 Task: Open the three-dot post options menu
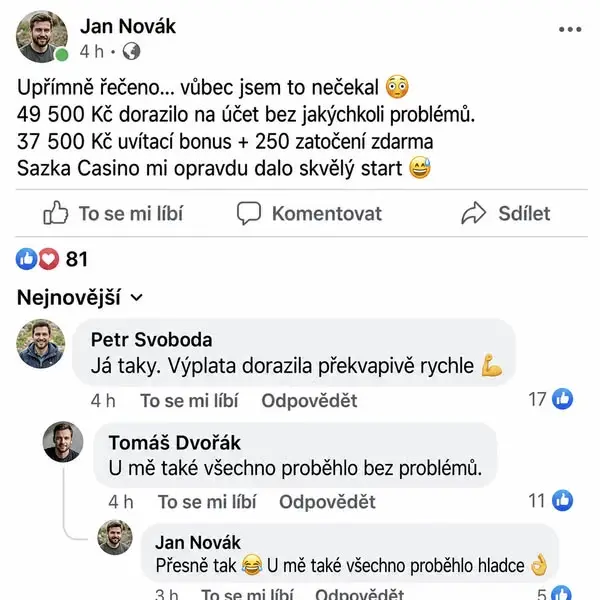570,29
